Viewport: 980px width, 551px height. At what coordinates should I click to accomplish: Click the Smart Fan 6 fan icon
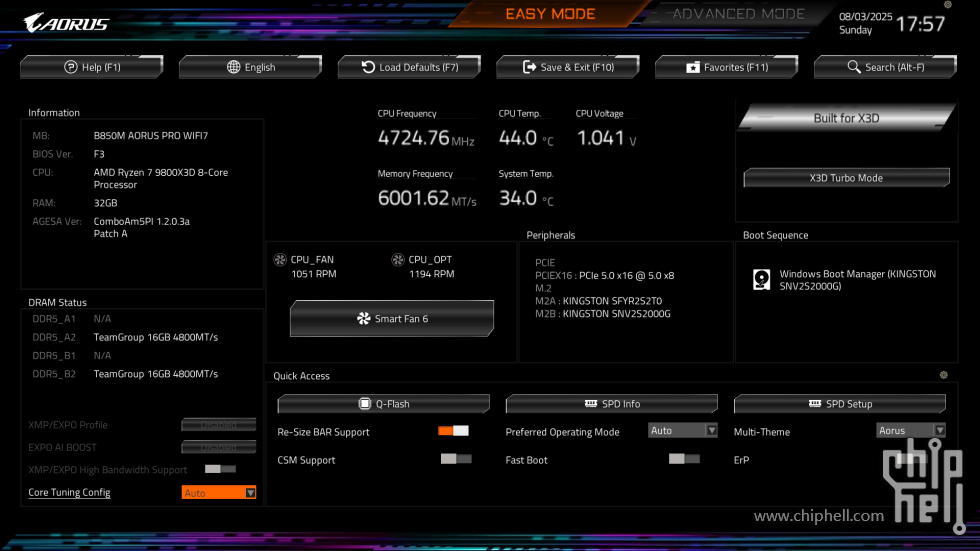[x=364, y=319]
